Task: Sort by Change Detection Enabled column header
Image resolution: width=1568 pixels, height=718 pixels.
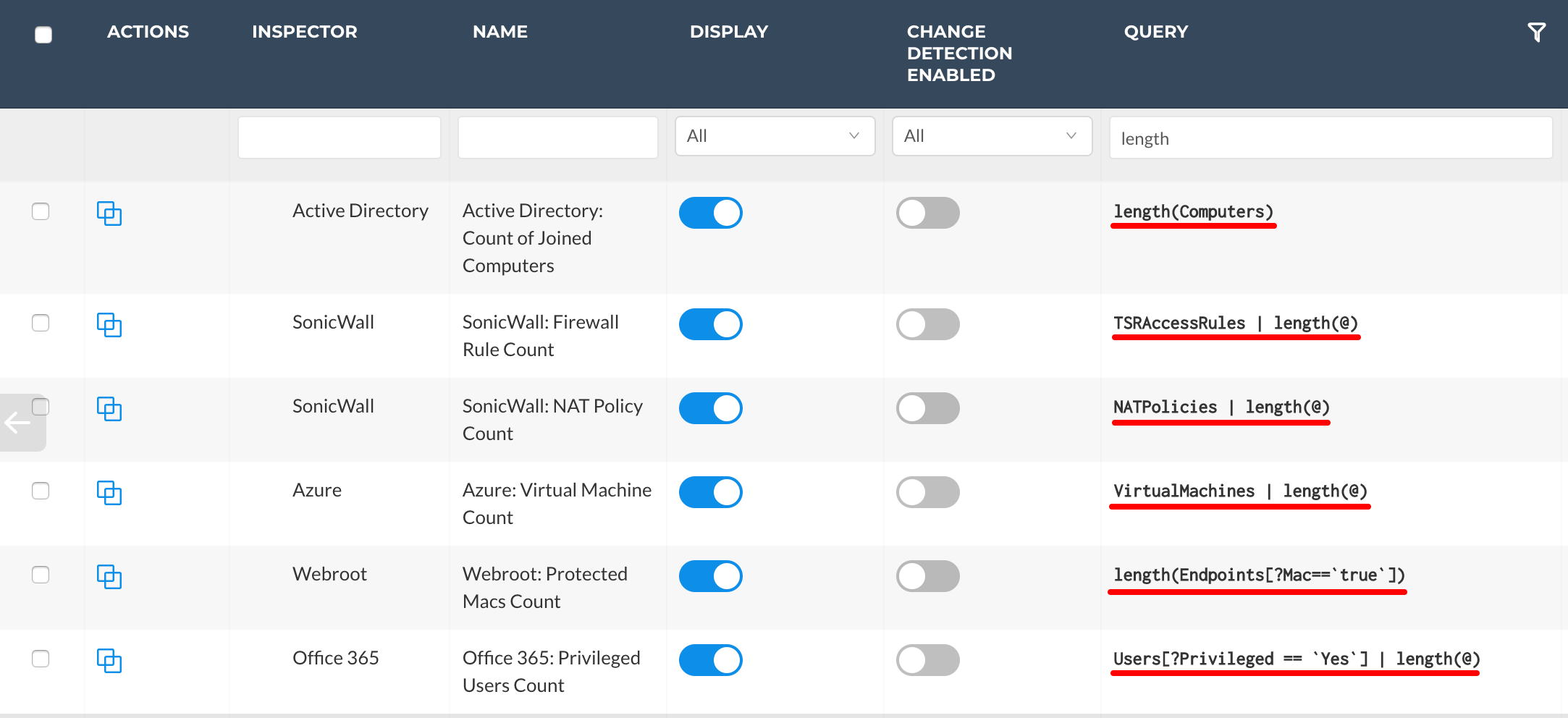Action: [x=960, y=54]
